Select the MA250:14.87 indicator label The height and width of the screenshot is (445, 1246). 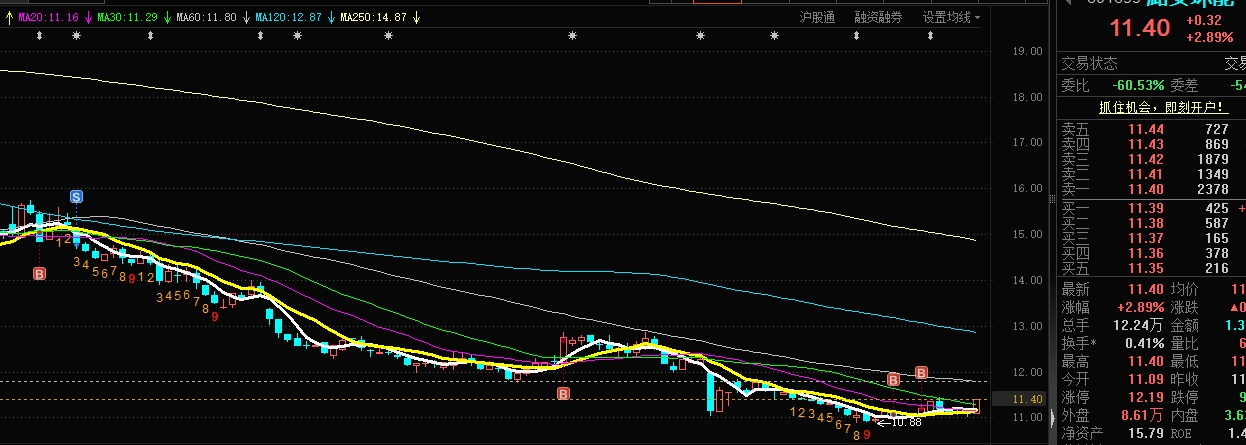pyautogui.click(x=373, y=17)
